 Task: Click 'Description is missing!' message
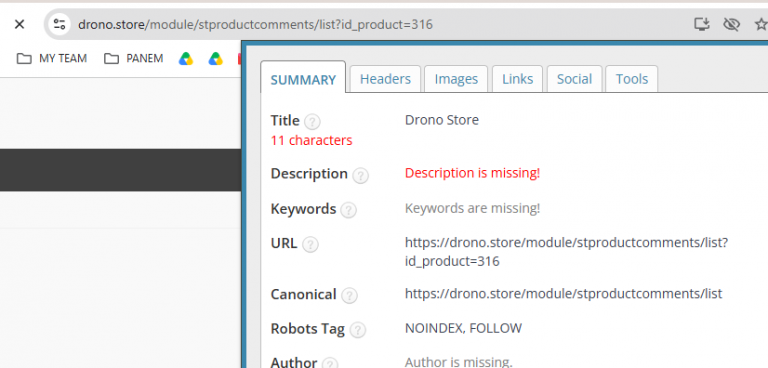click(473, 173)
